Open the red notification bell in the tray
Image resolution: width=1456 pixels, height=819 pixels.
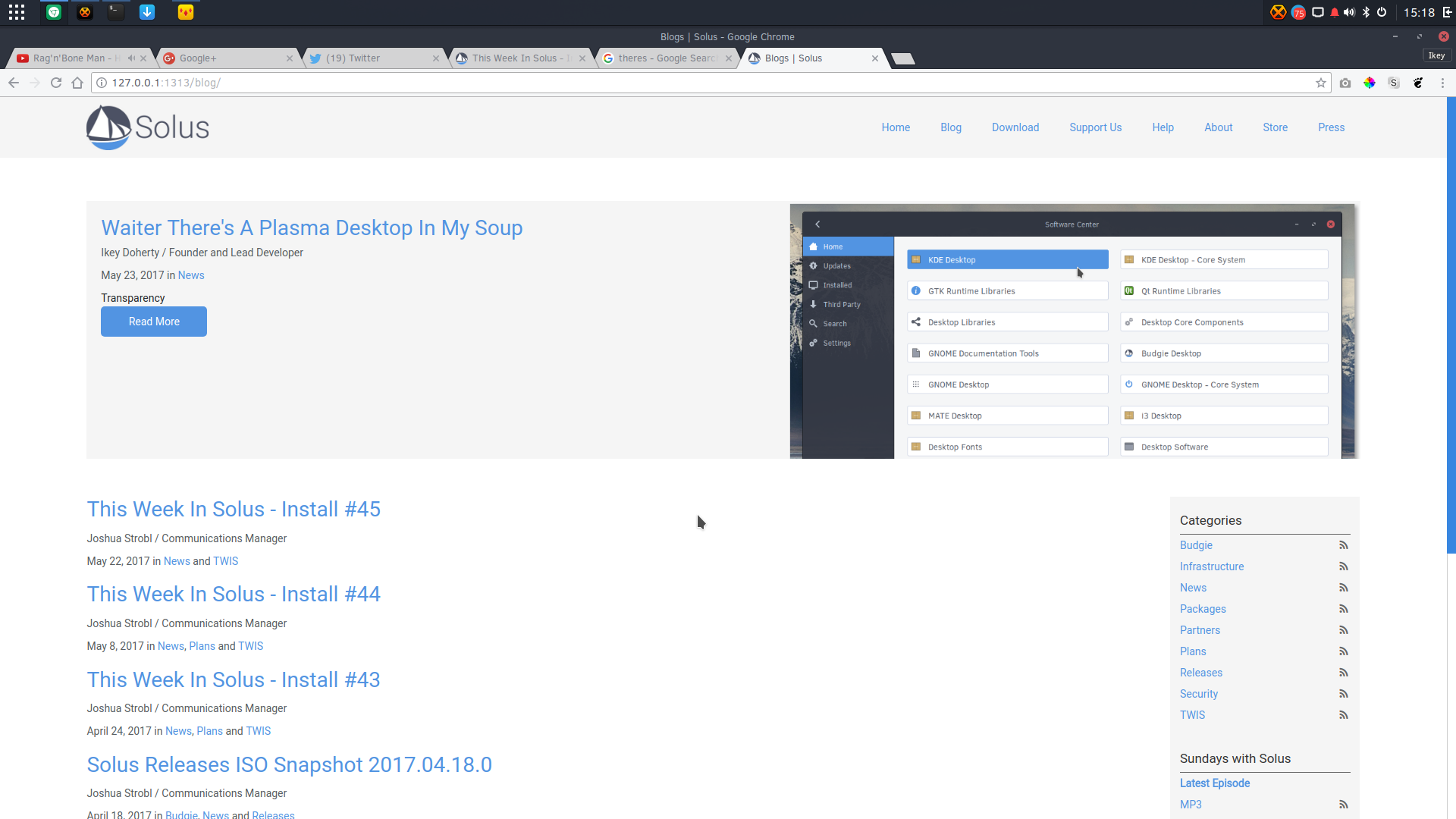tap(1335, 12)
